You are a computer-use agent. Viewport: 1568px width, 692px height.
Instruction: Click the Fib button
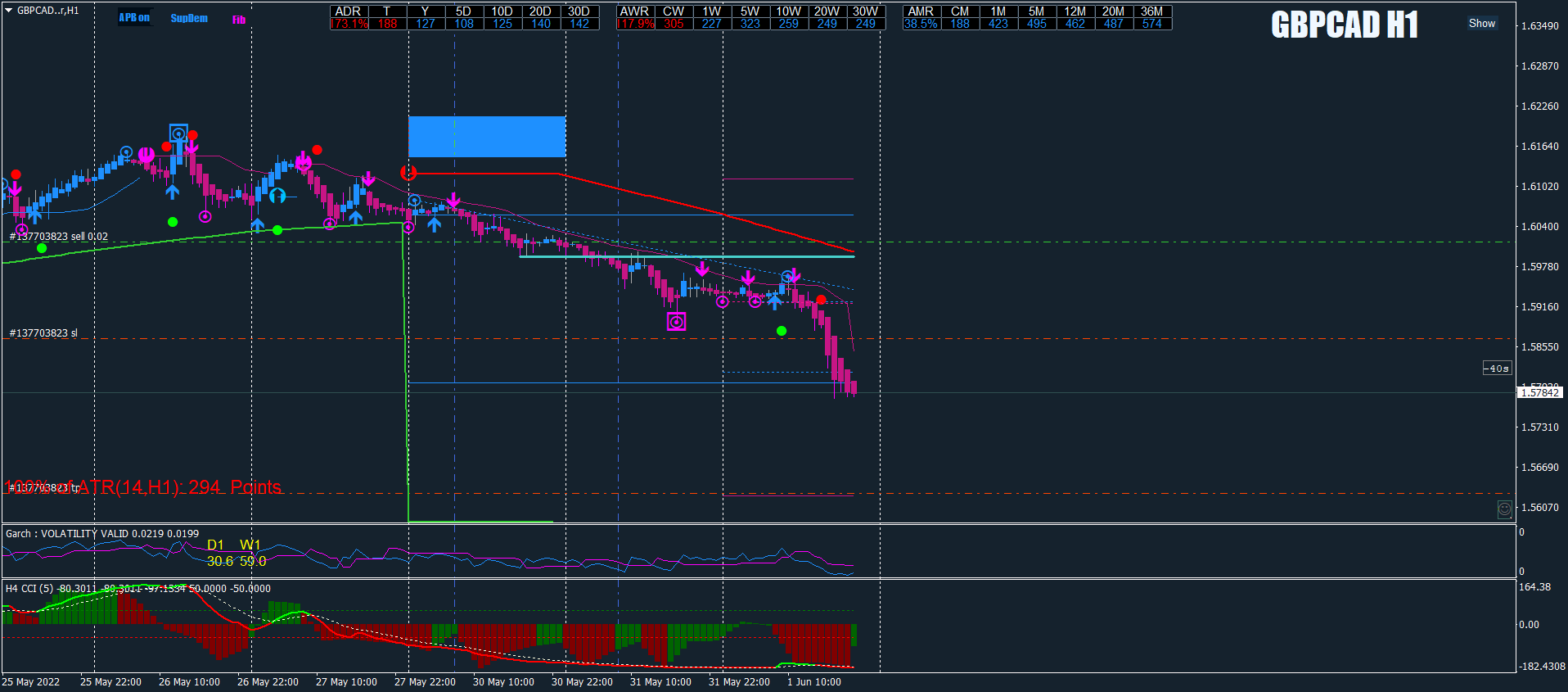coord(239,20)
